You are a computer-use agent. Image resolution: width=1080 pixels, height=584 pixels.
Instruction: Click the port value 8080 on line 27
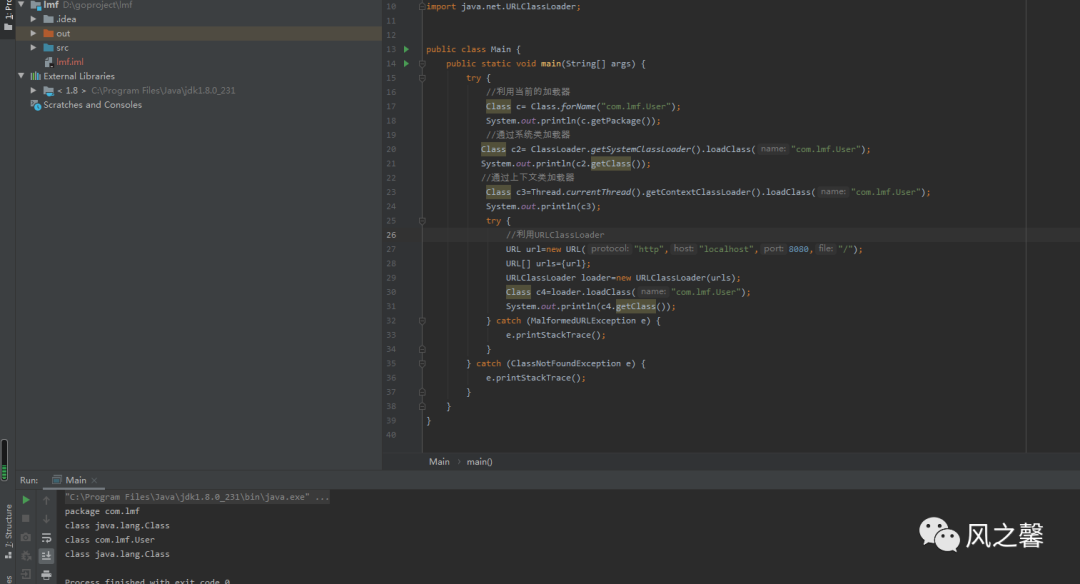[798, 249]
